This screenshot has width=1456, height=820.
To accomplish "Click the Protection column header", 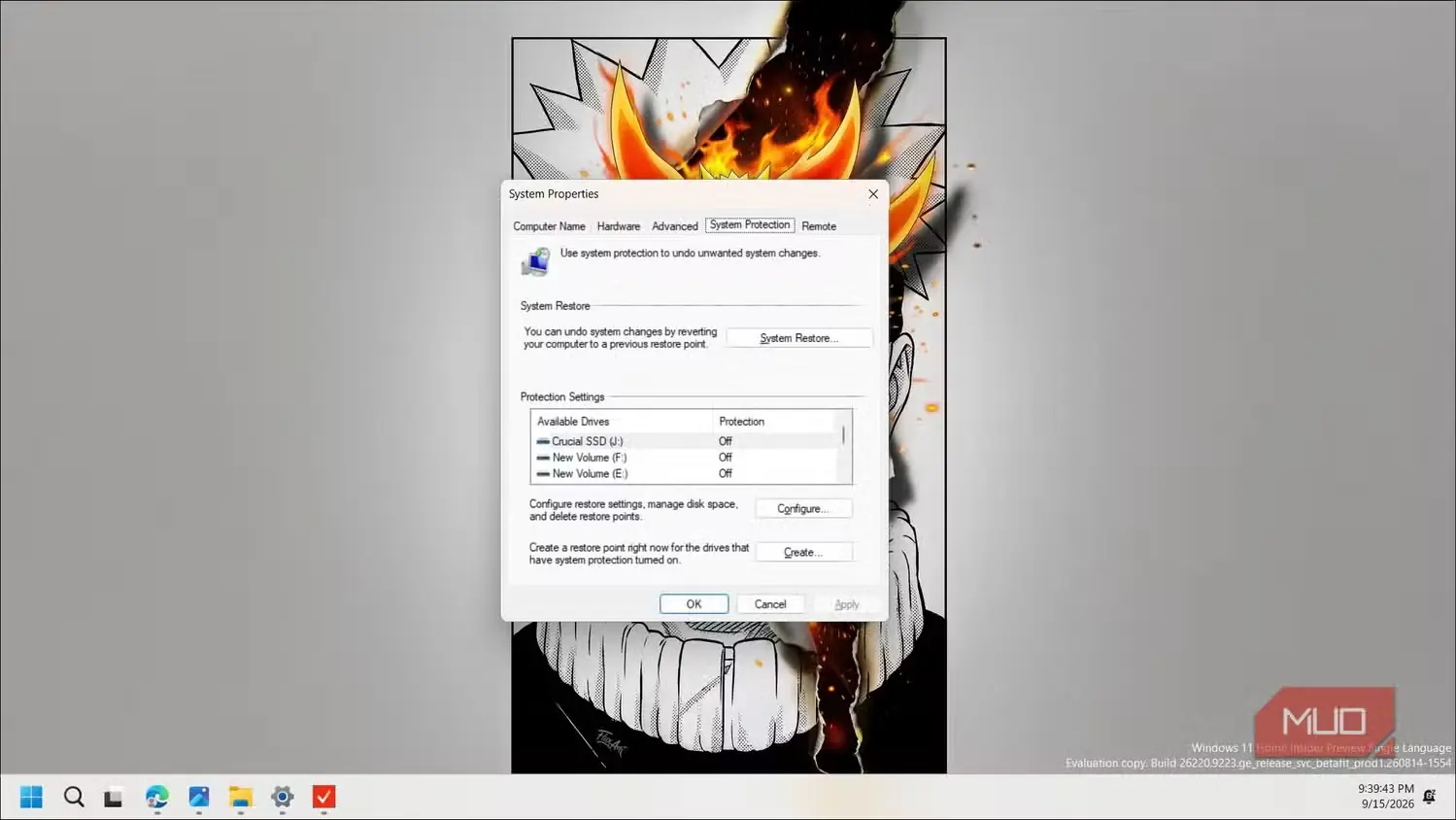I will (x=776, y=422).
